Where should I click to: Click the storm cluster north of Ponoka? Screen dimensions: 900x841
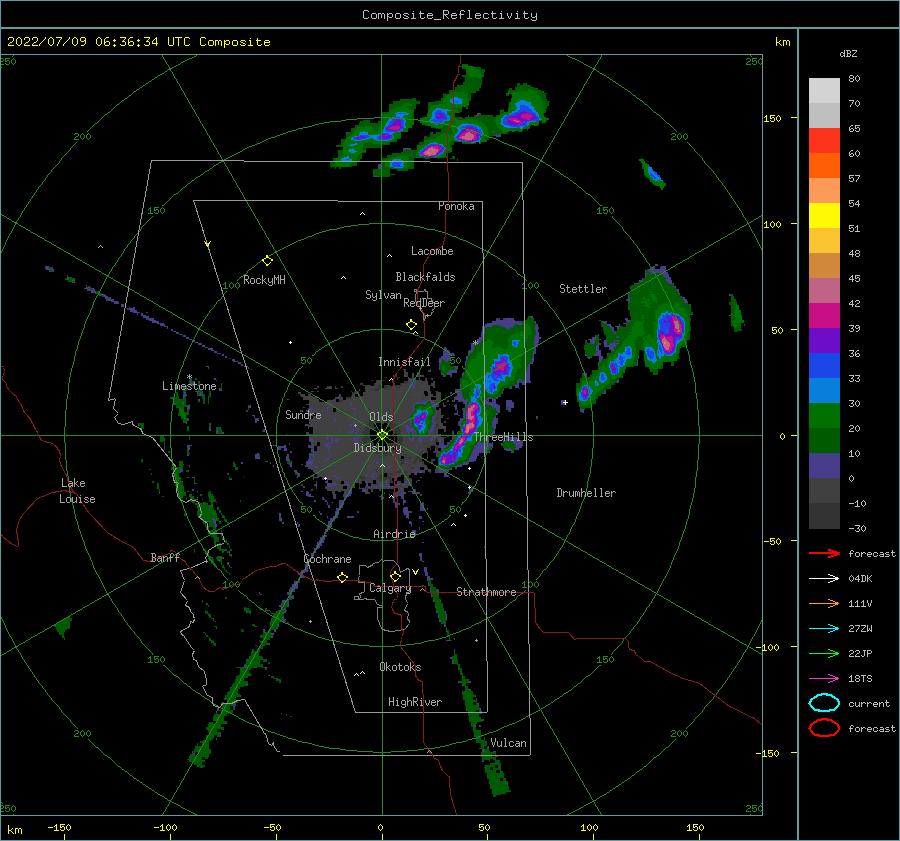[442, 123]
